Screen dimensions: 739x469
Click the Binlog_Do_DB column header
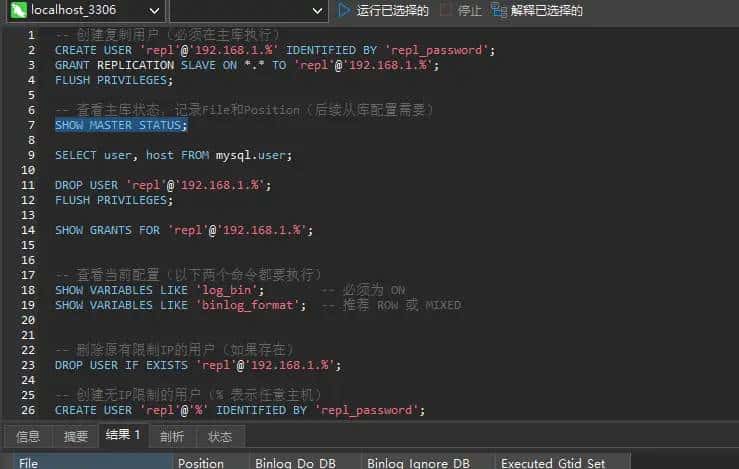(x=305, y=462)
